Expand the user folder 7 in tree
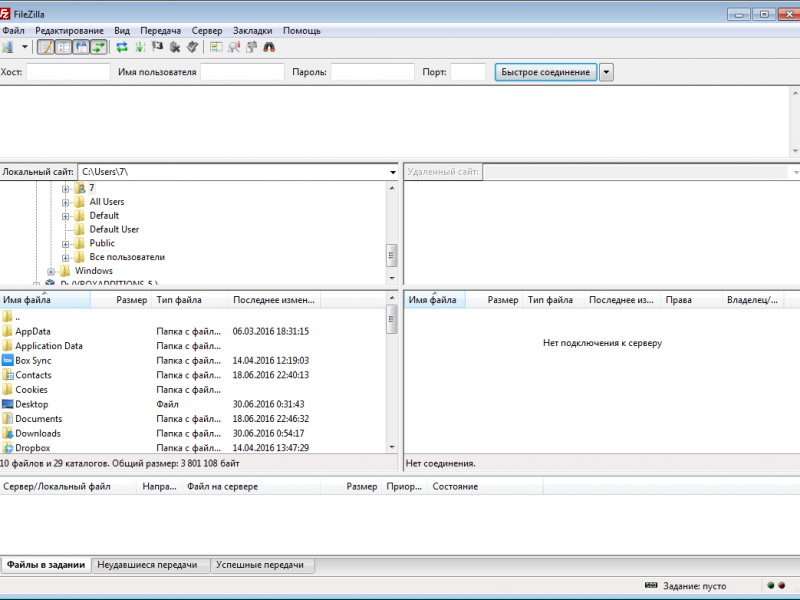 (x=65, y=189)
